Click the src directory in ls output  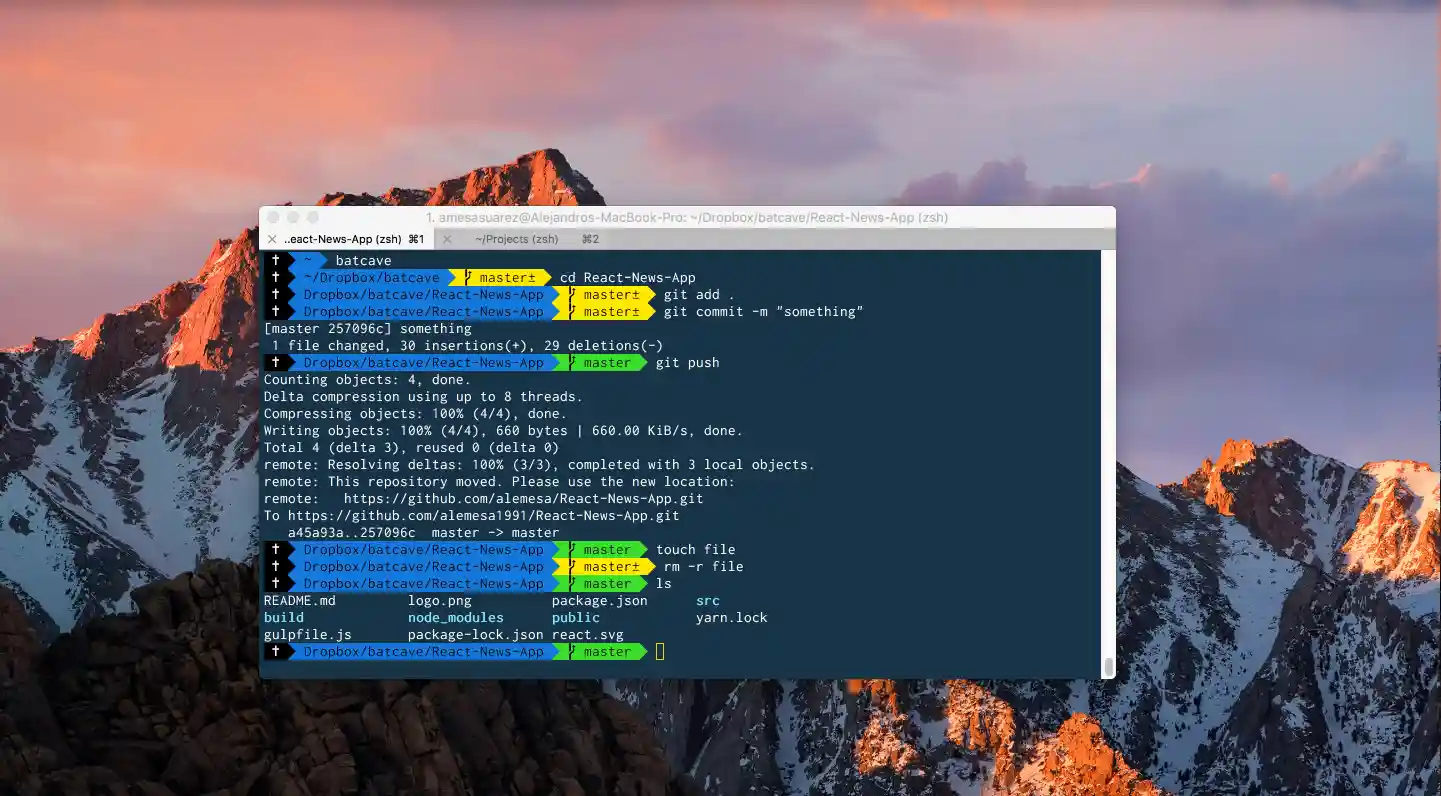pos(707,601)
